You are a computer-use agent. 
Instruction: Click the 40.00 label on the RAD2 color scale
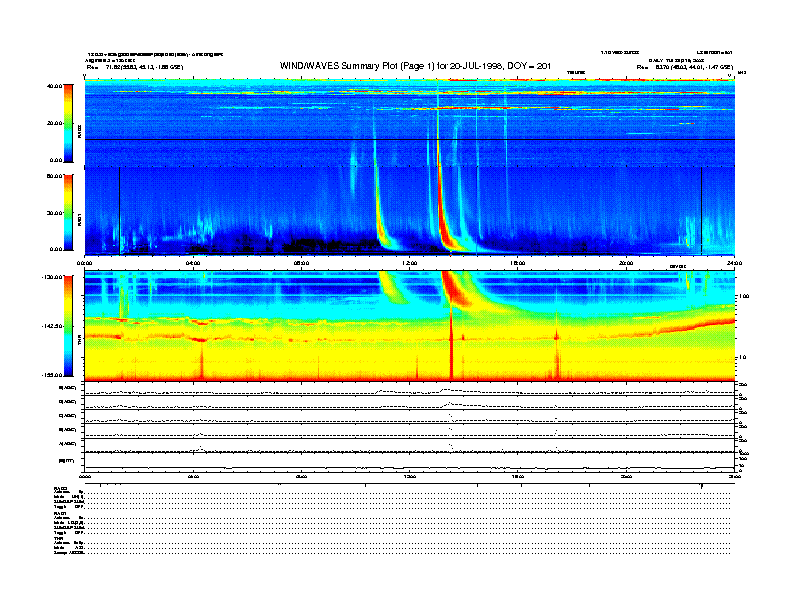click(54, 86)
